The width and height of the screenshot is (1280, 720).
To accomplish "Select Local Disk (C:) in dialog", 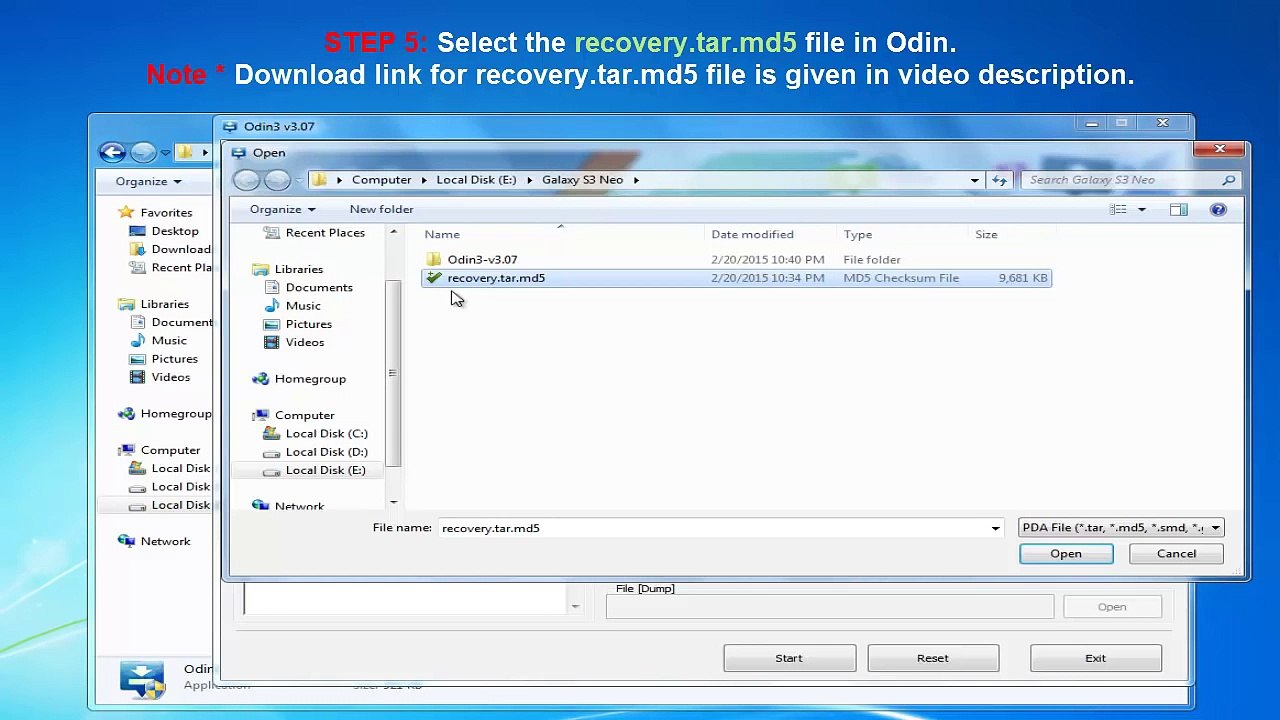I will 326,433.
